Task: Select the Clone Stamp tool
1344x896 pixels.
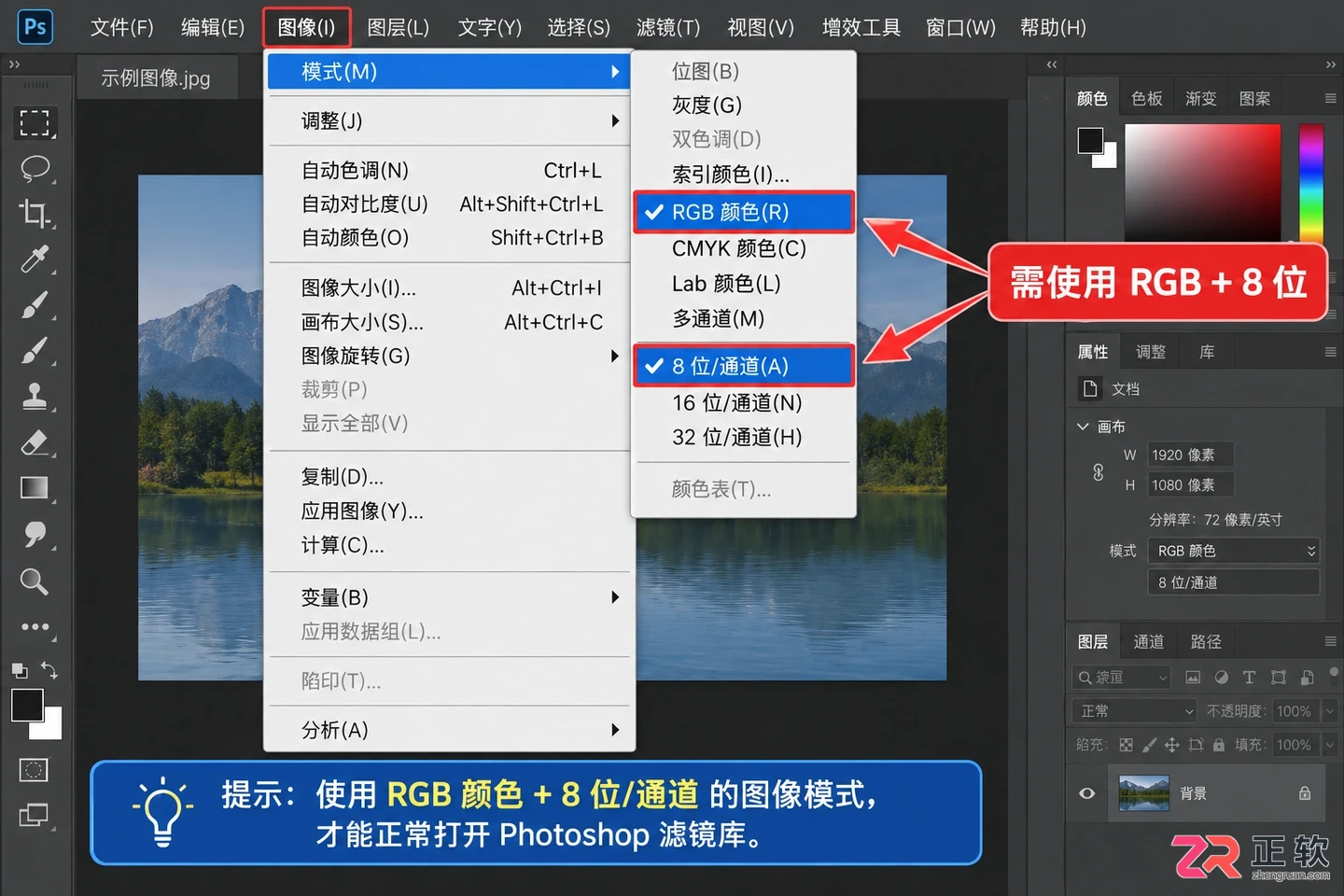Action: [35, 397]
